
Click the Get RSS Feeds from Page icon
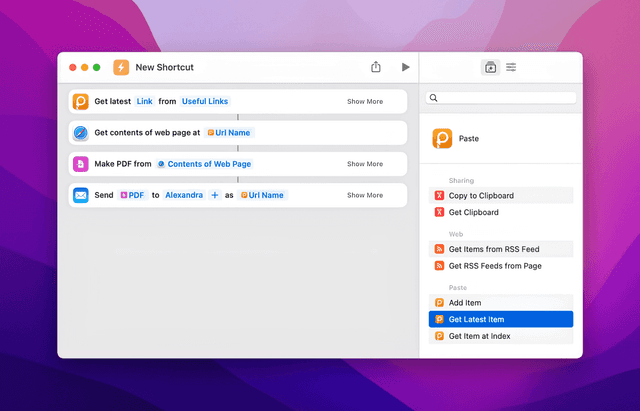(x=439, y=266)
